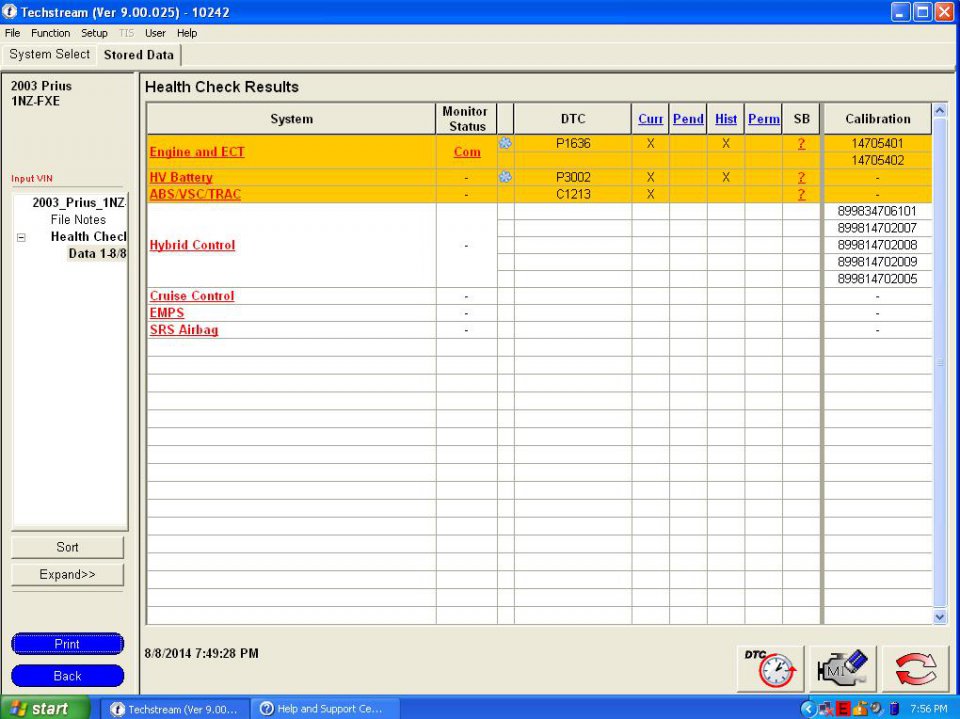Open freeze frame data icon for P3002
960x719 pixels.
pyautogui.click(x=505, y=177)
